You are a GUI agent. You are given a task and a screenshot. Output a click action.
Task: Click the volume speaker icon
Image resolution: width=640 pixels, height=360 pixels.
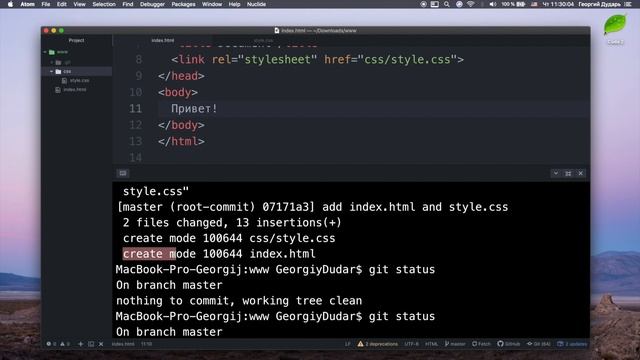[493, 4]
